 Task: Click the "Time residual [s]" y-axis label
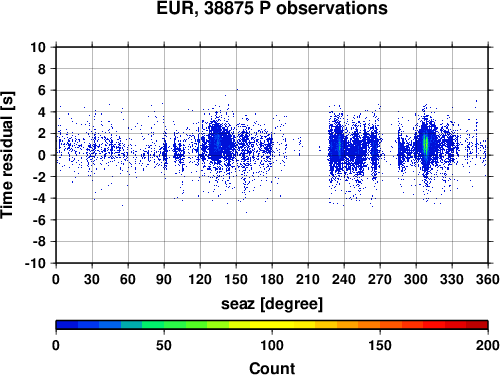pos(7,155)
